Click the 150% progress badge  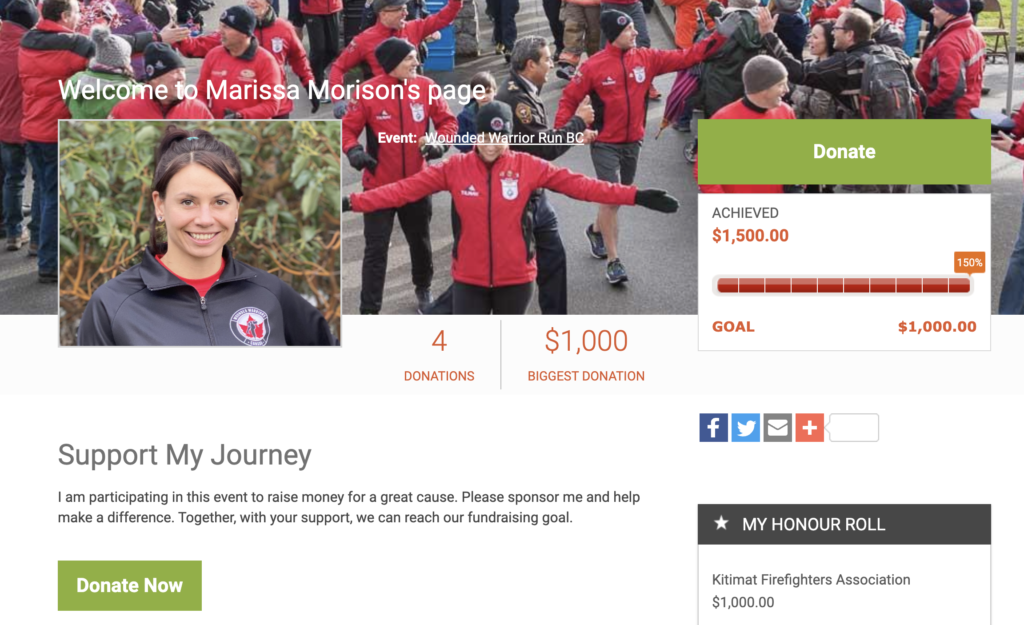[x=969, y=263]
